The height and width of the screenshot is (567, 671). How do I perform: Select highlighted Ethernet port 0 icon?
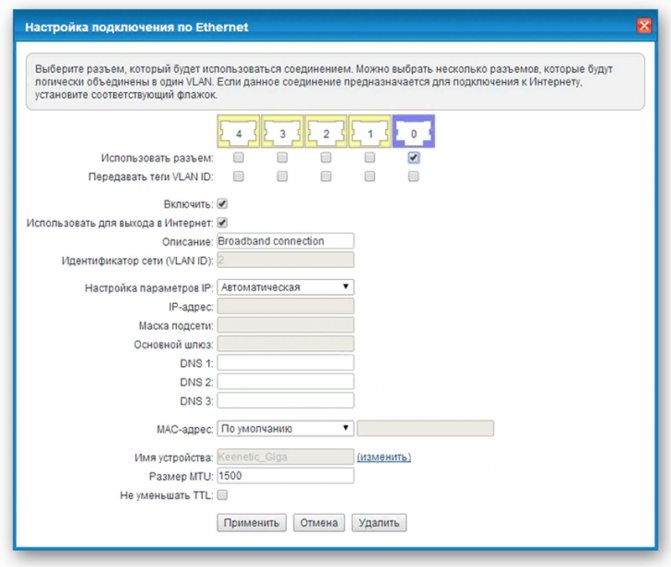(x=414, y=131)
